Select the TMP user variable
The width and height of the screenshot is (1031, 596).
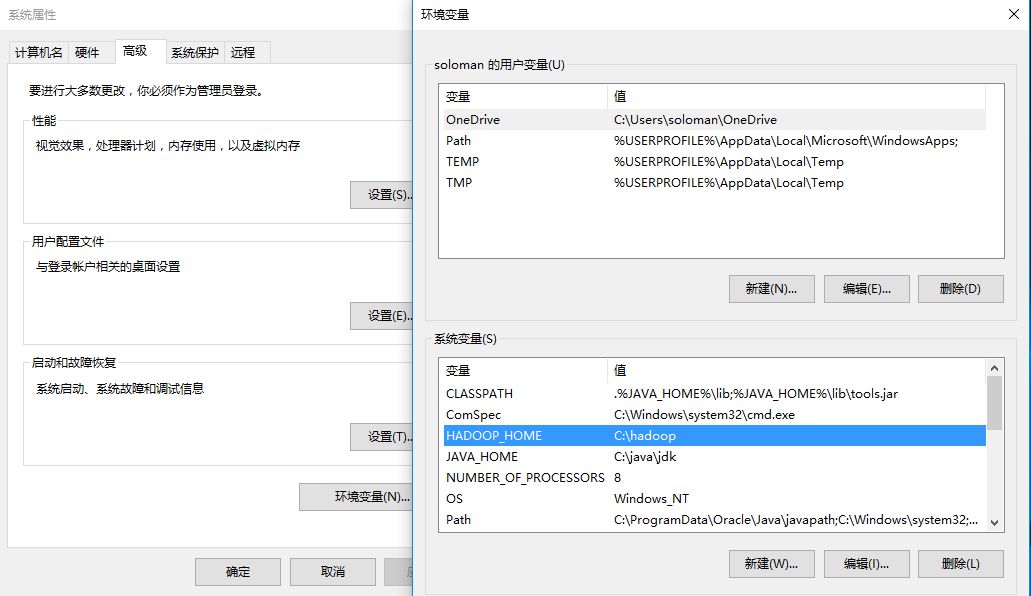(x=715, y=183)
